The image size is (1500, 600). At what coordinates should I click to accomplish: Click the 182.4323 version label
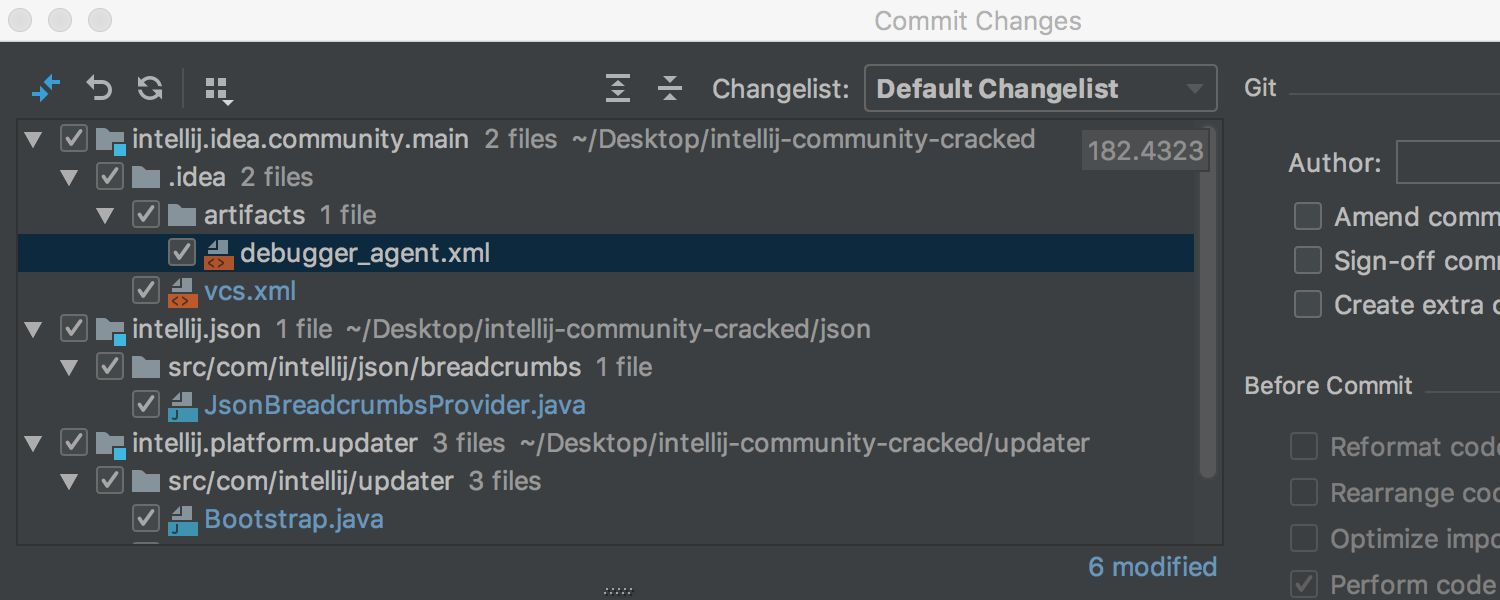(x=1146, y=152)
